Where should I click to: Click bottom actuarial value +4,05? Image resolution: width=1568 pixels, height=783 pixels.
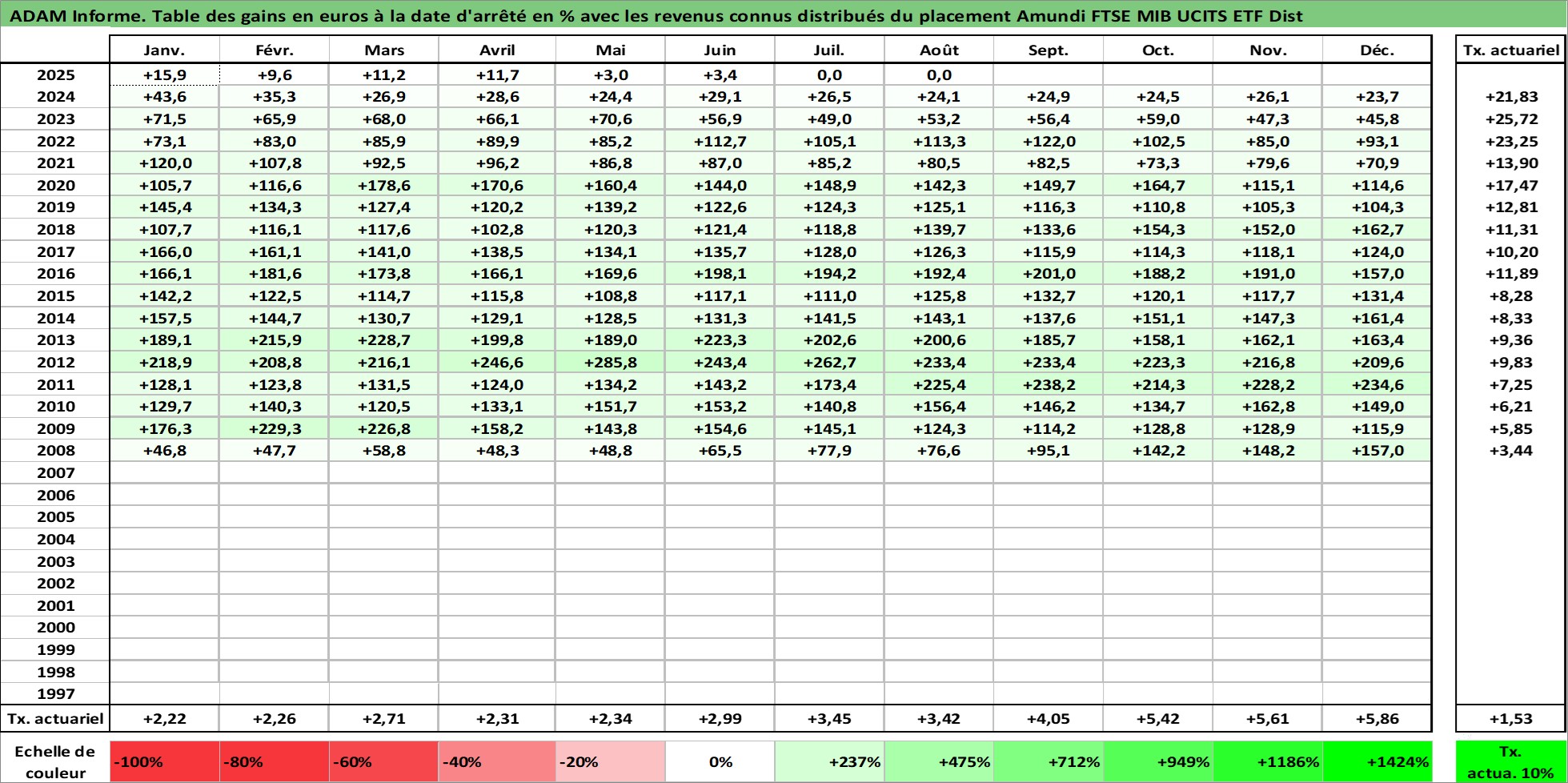[x=1049, y=718]
